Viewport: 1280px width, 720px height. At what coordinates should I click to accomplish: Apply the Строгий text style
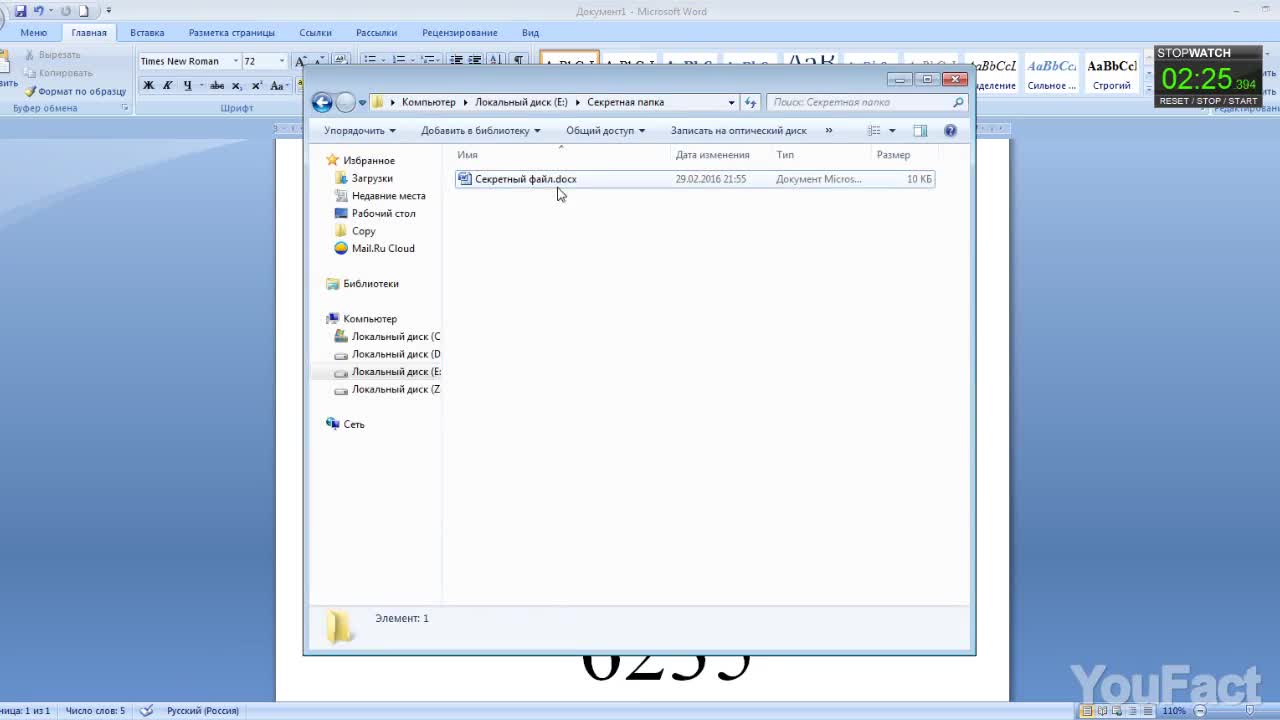(1112, 74)
